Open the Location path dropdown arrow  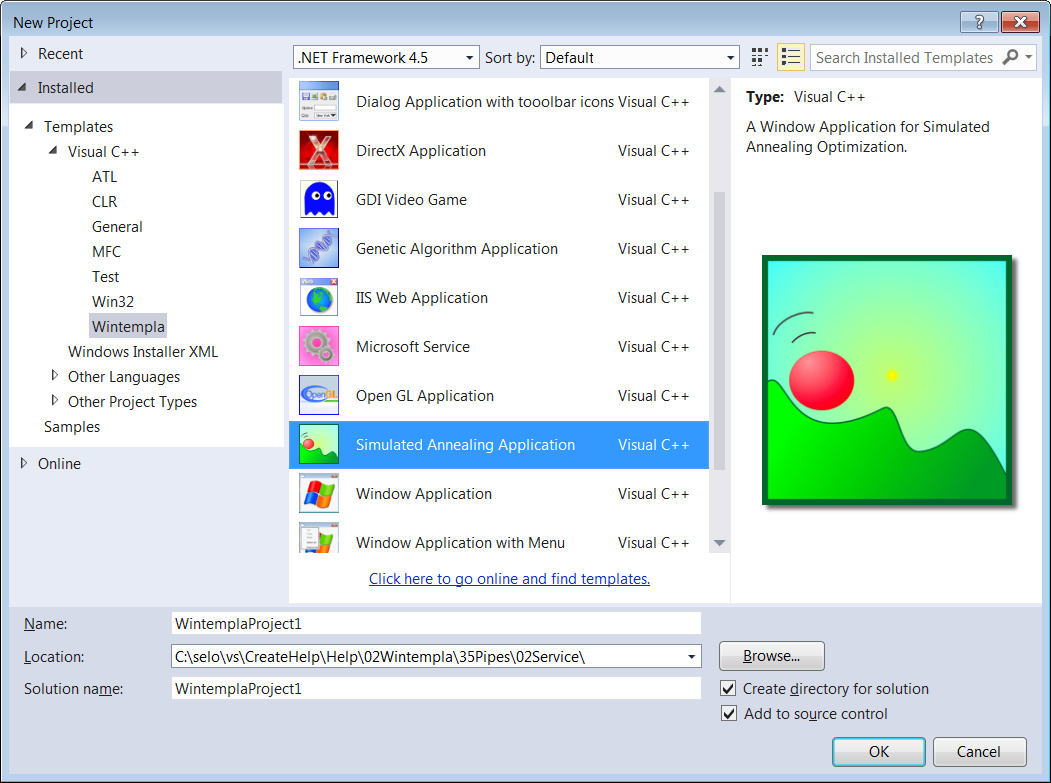[691, 657]
